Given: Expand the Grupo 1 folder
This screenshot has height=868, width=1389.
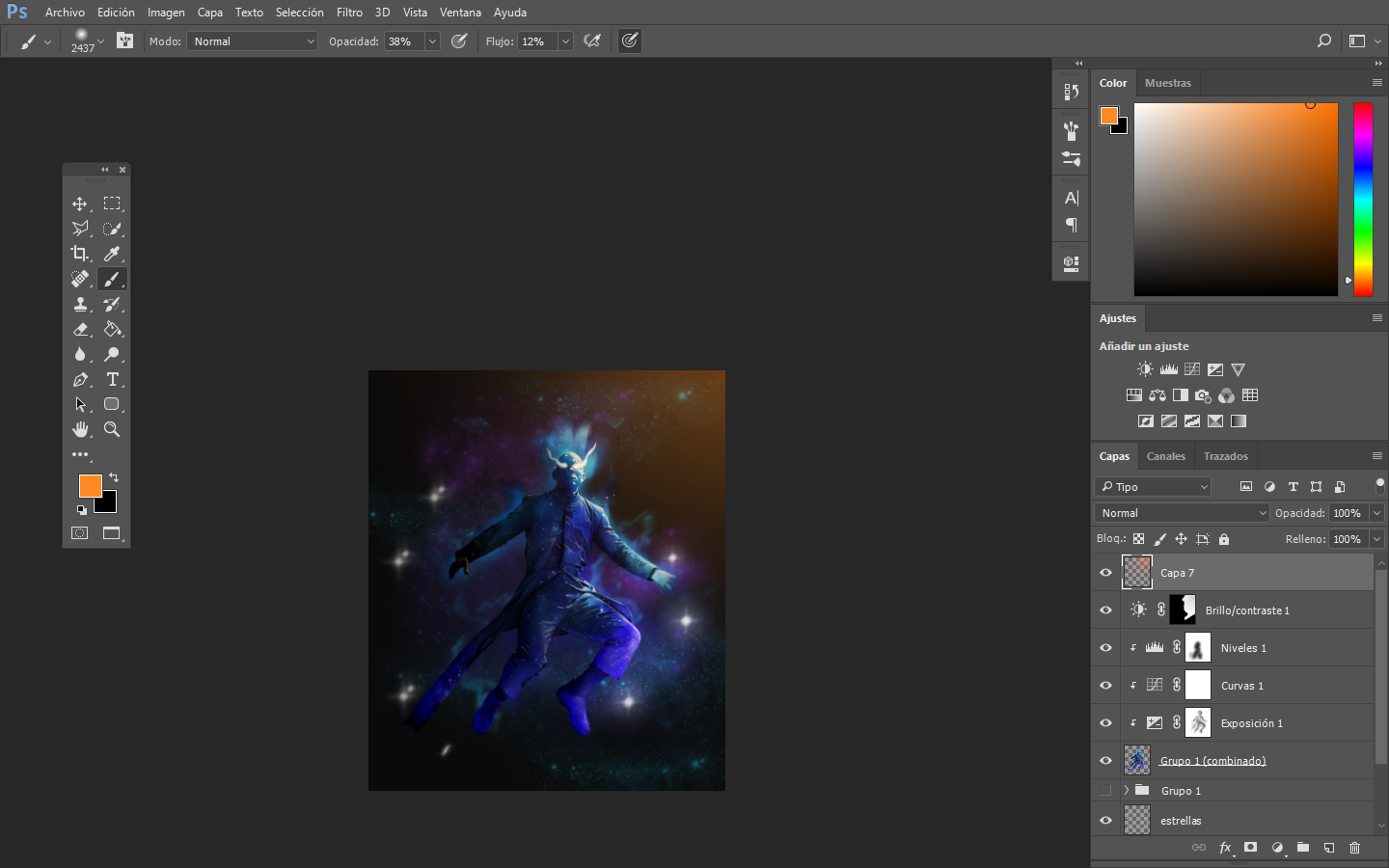Looking at the screenshot, I should pos(1126,791).
